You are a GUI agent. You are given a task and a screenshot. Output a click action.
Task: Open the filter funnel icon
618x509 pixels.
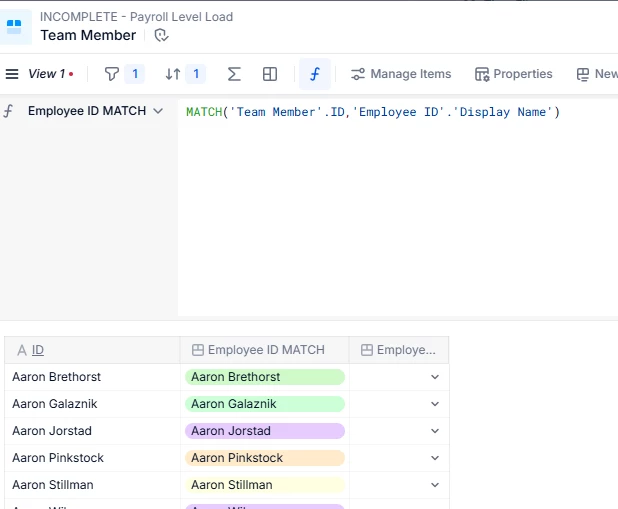[x=112, y=74]
